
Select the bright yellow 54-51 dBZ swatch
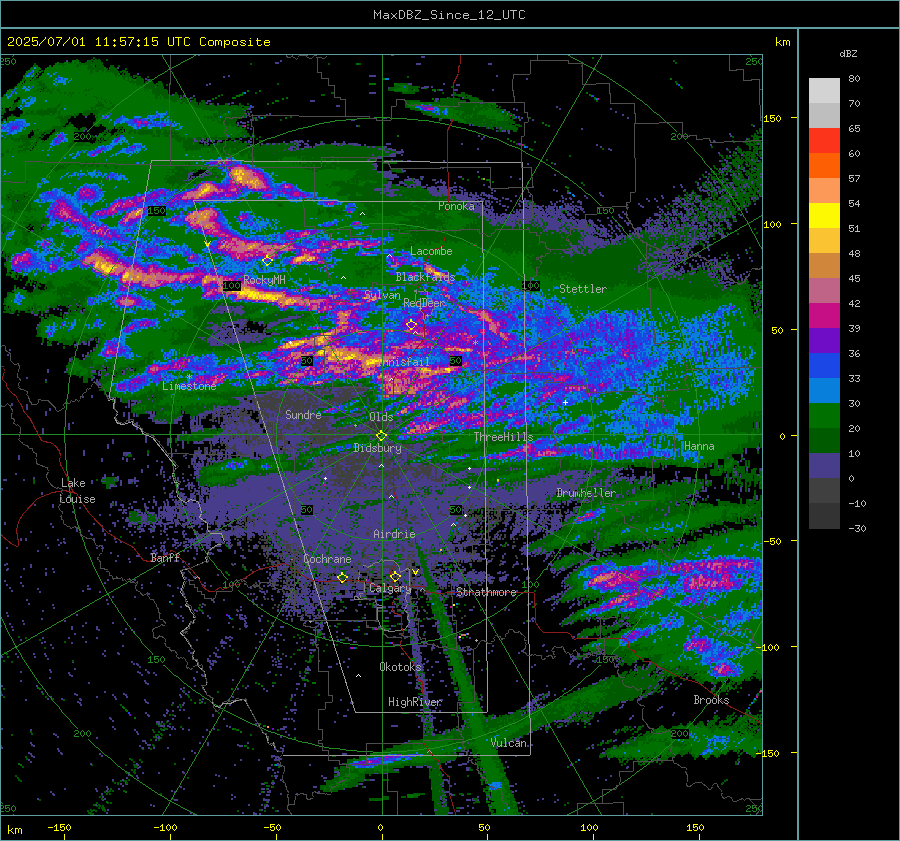(824, 216)
